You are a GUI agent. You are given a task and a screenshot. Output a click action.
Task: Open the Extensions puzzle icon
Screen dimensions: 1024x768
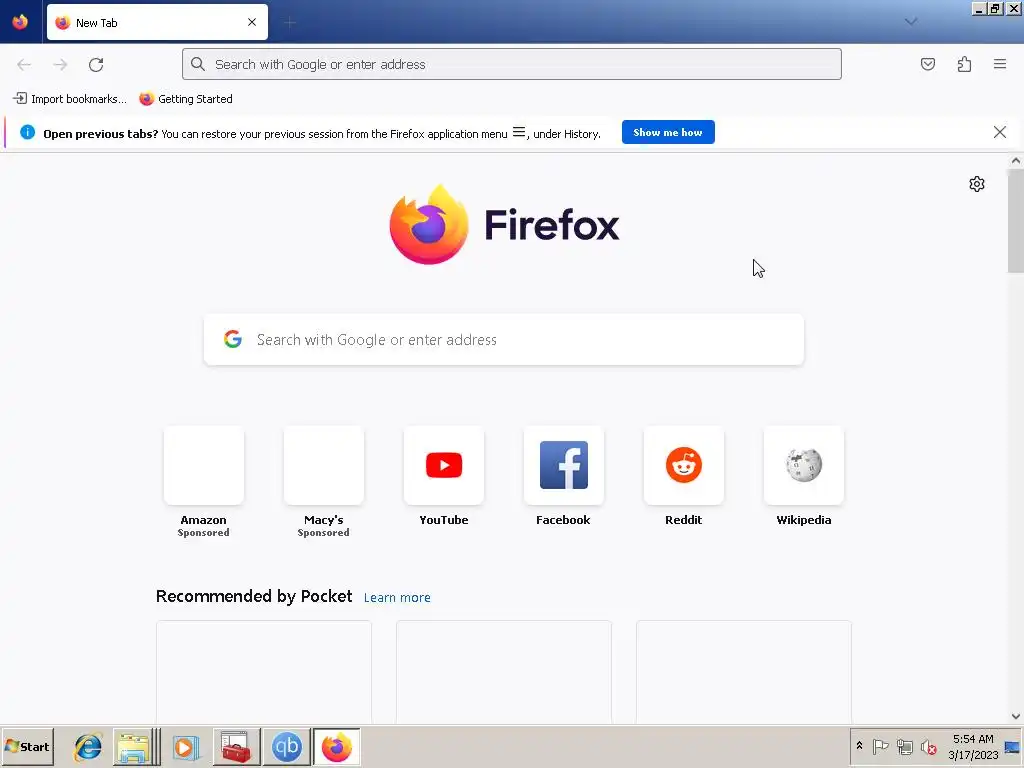[964, 64]
